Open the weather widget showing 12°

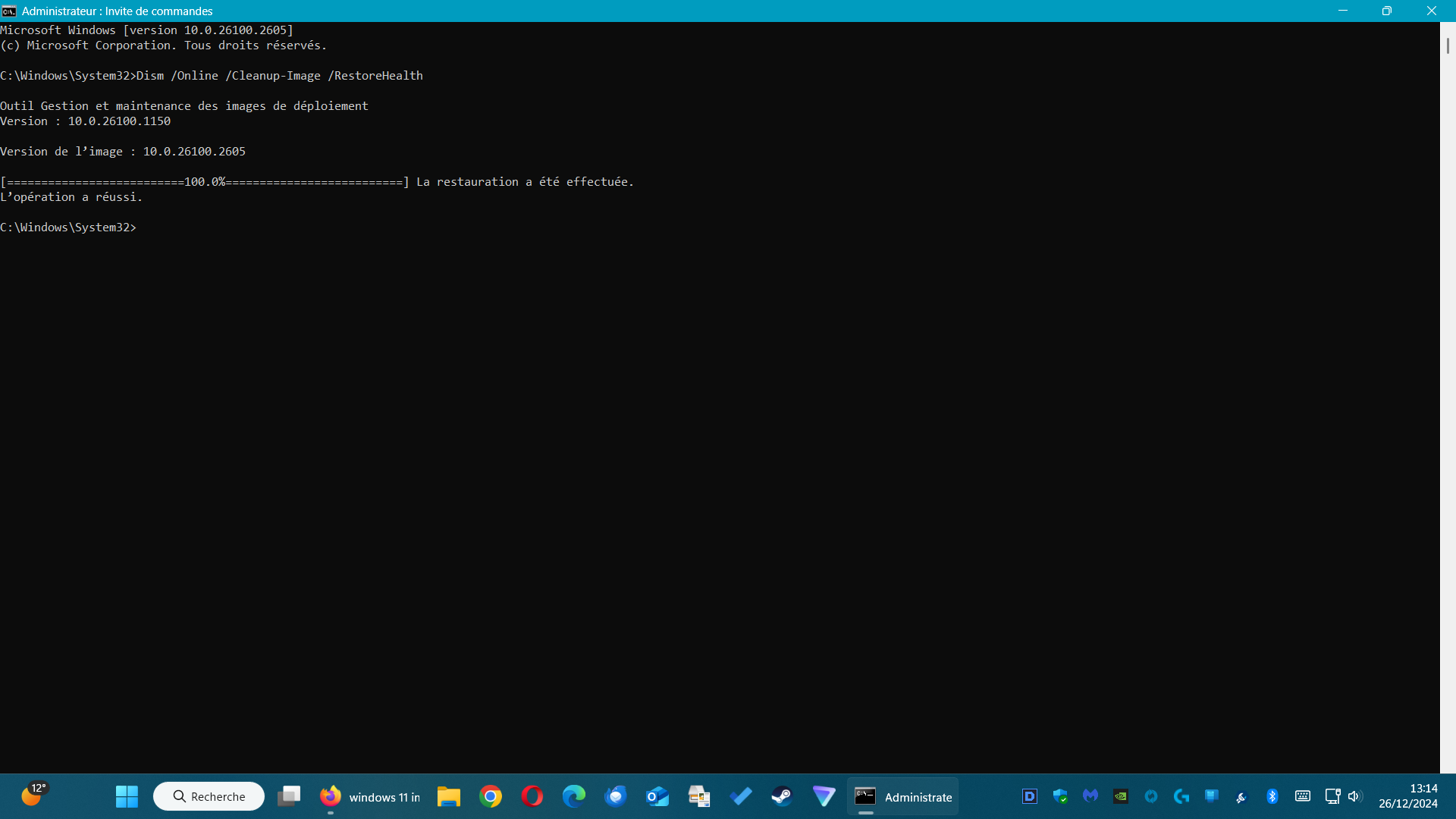click(33, 795)
